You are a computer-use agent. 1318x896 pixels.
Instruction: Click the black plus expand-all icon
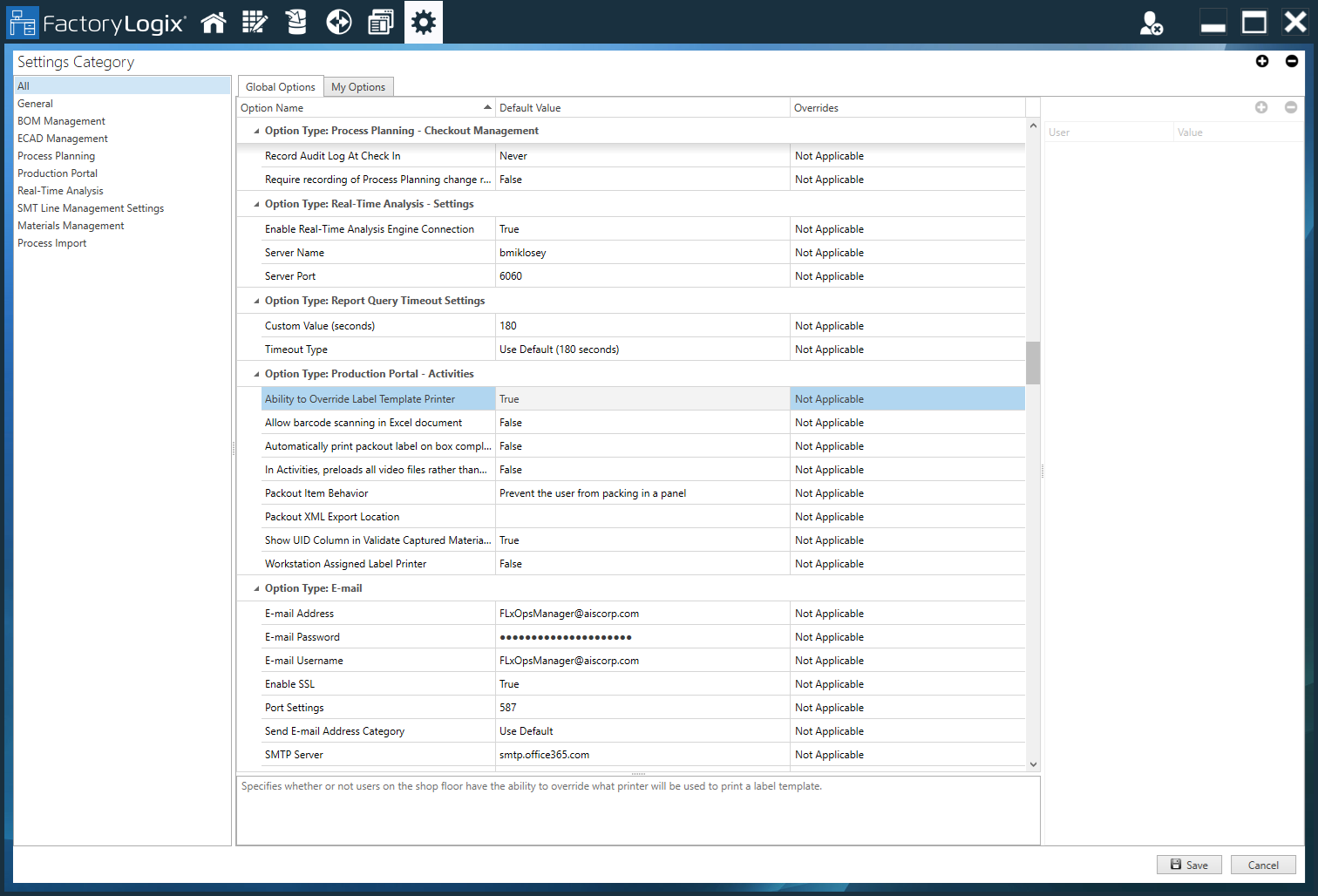pyautogui.click(x=1261, y=61)
